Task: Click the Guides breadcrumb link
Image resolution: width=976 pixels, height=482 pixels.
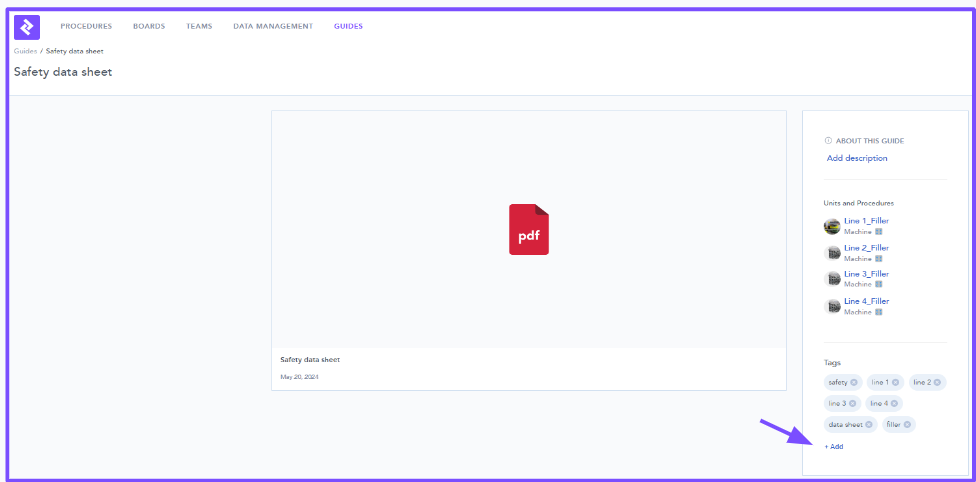Action: click(x=25, y=51)
